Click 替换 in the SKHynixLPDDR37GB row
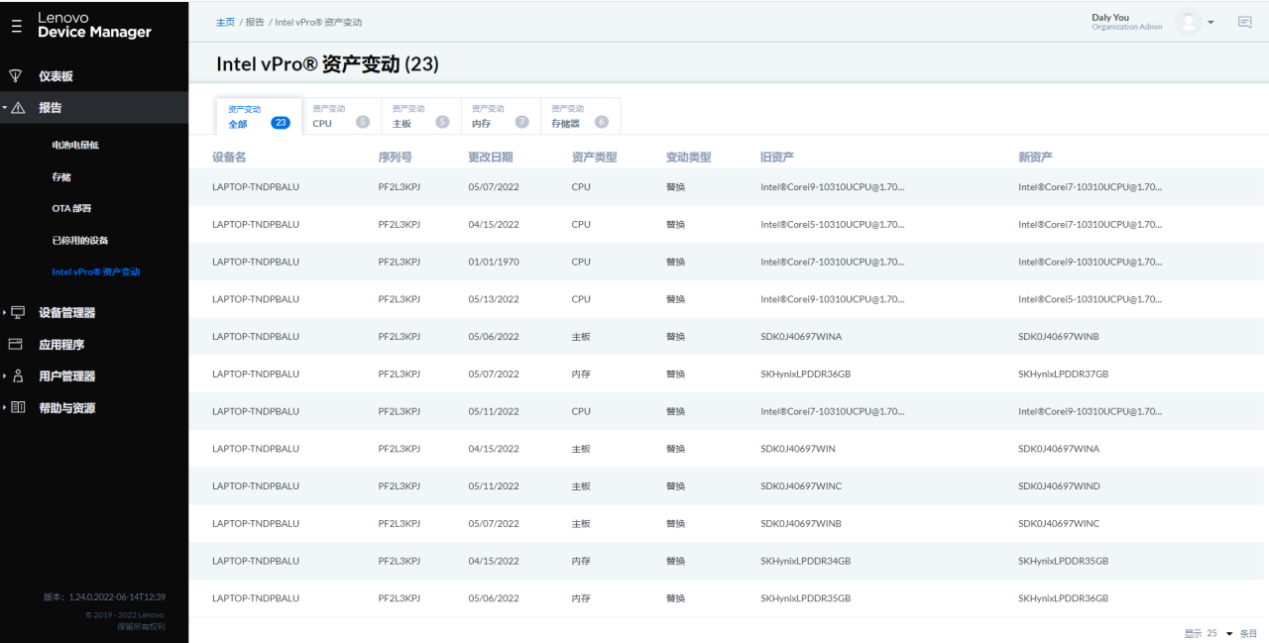The height and width of the screenshot is (643, 1269). (x=676, y=374)
